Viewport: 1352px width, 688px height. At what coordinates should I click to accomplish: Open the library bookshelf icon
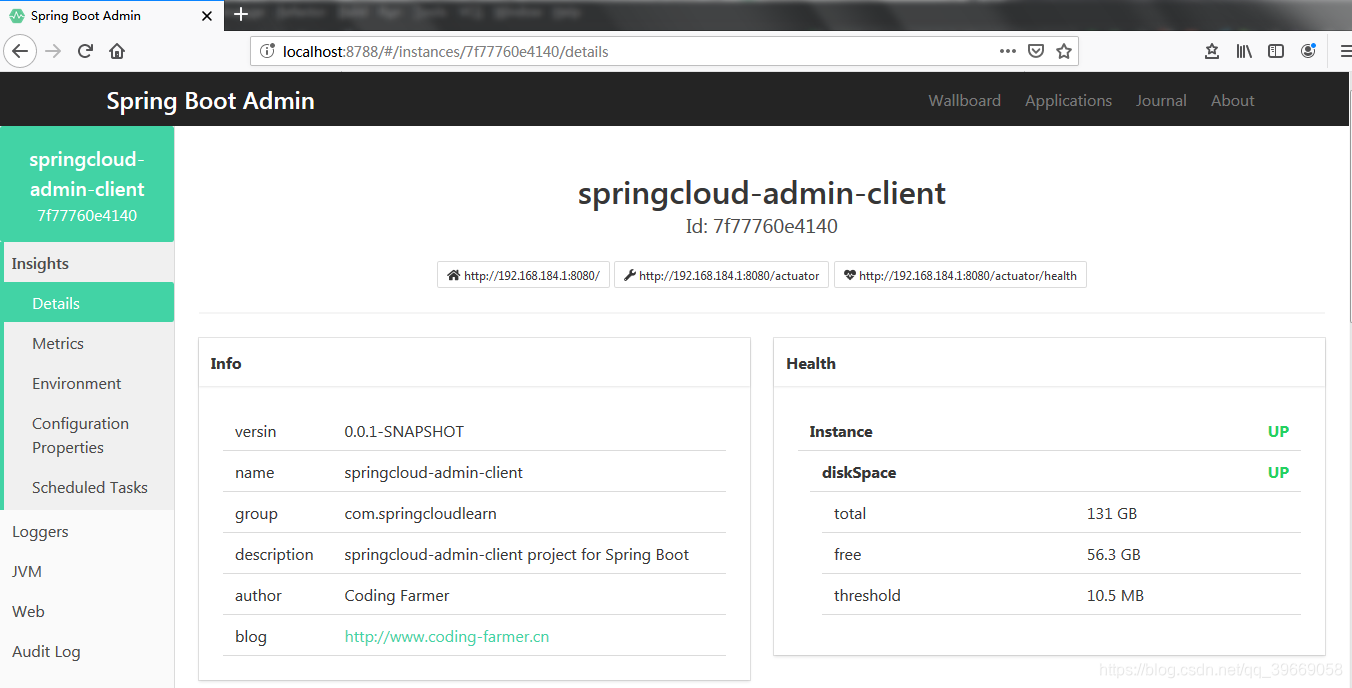pos(1244,51)
